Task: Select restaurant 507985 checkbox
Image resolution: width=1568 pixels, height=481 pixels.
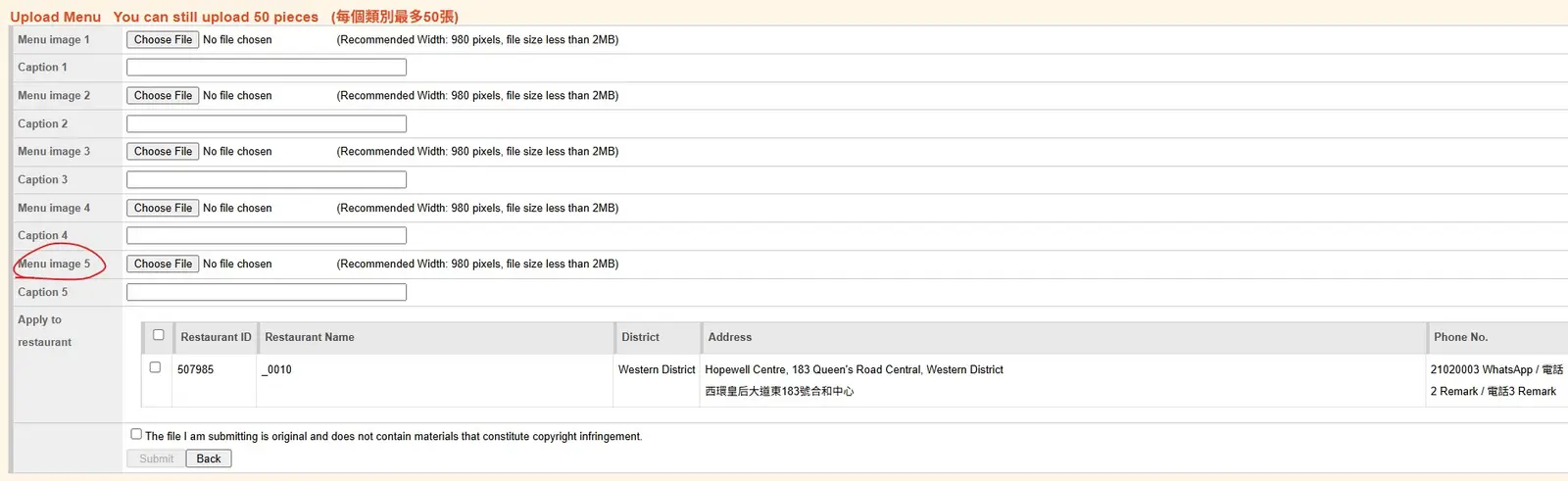Action: tap(155, 367)
